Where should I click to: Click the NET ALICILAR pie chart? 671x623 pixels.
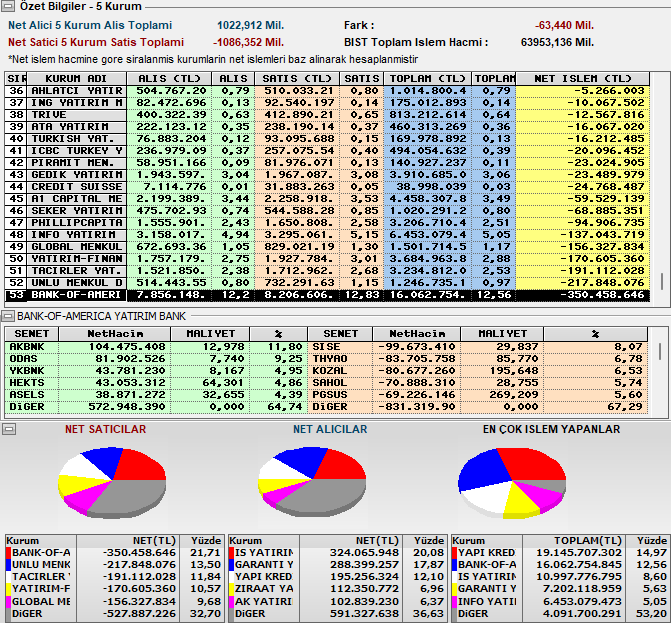(312, 481)
